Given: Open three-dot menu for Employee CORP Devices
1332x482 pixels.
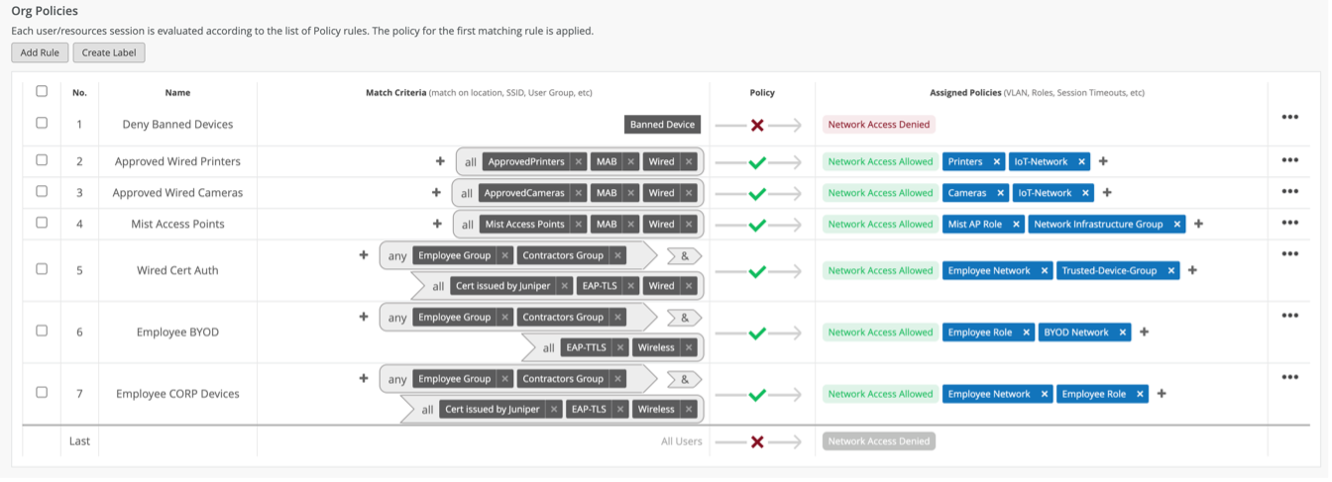Looking at the screenshot, I should (x=1289, y=377).
